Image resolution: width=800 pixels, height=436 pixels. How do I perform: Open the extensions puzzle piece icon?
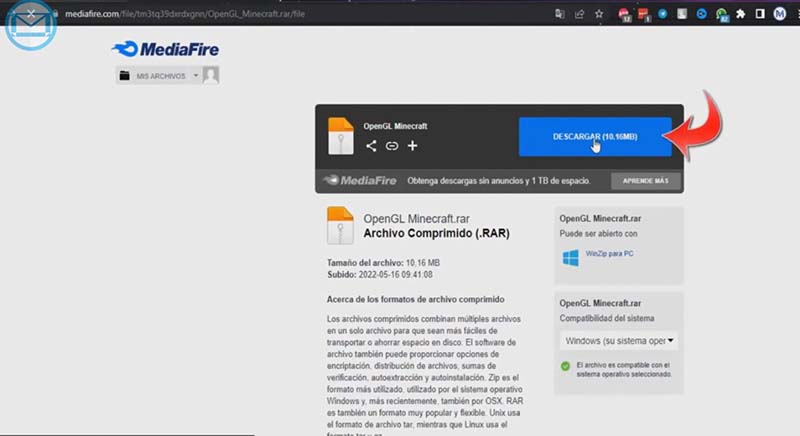(x=740, y=14)
